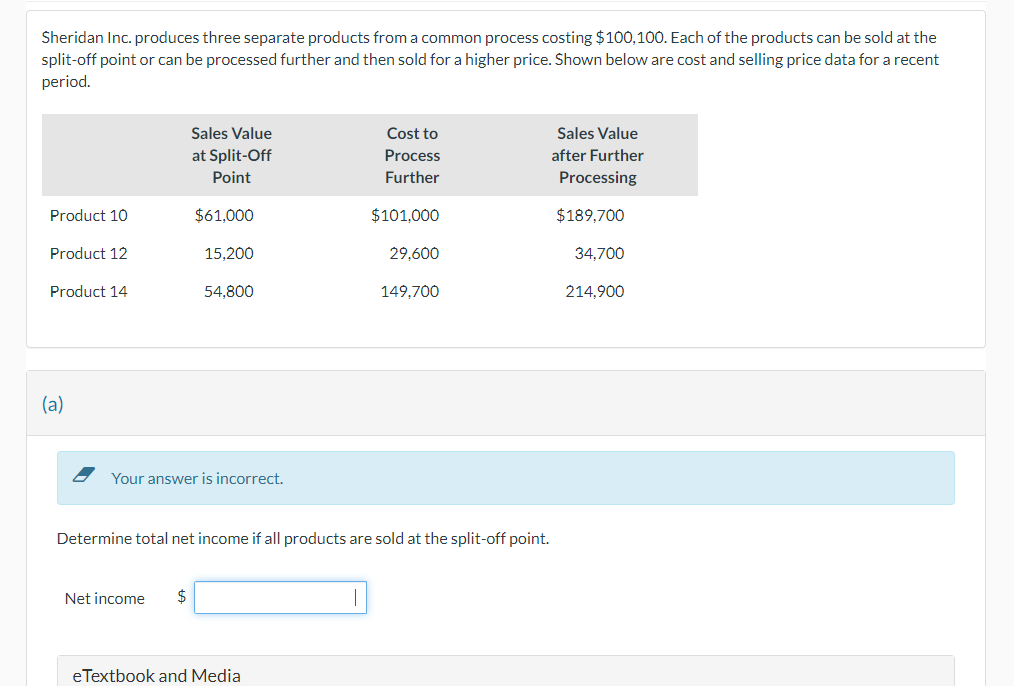This screenshot has width=1014, height=686.
Task: Click the Your answer is incorrect message
Action: 196,478
